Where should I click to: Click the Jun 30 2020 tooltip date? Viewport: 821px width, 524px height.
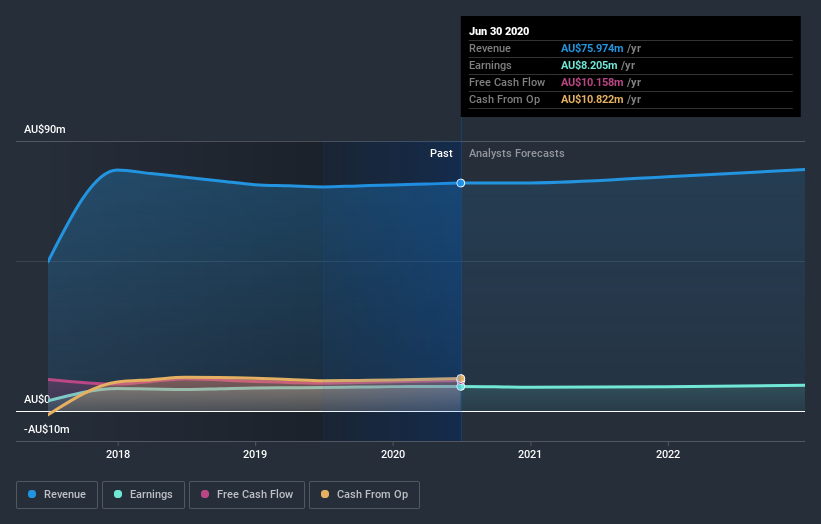[x=499, y=31]
